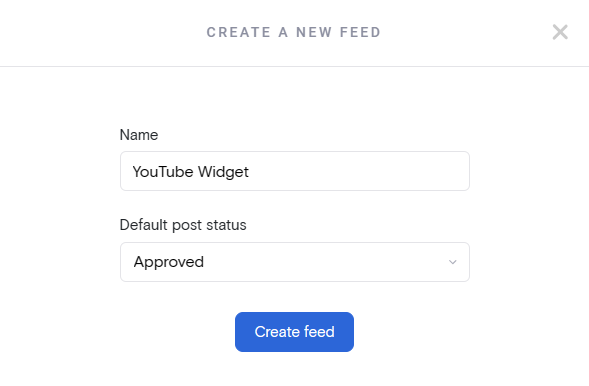The height and width of the screenshot is (386, 589).
Task: Click the Create feed button
Action: click(x=294, y=332)
